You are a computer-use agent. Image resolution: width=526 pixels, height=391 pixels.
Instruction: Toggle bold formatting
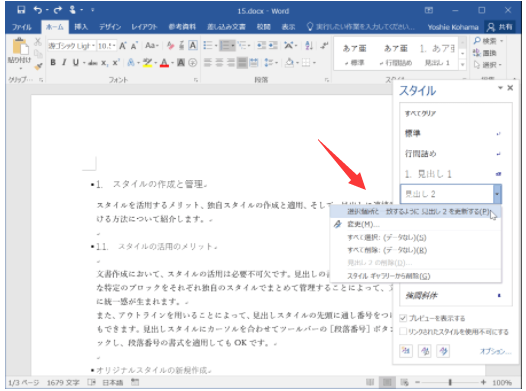click(x=53, y=63)
